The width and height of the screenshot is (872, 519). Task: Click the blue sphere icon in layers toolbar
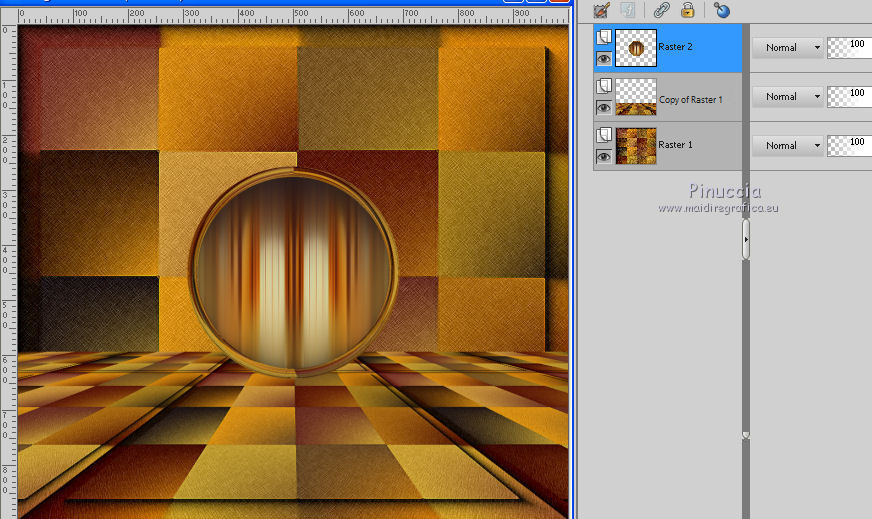pos(722,10)
